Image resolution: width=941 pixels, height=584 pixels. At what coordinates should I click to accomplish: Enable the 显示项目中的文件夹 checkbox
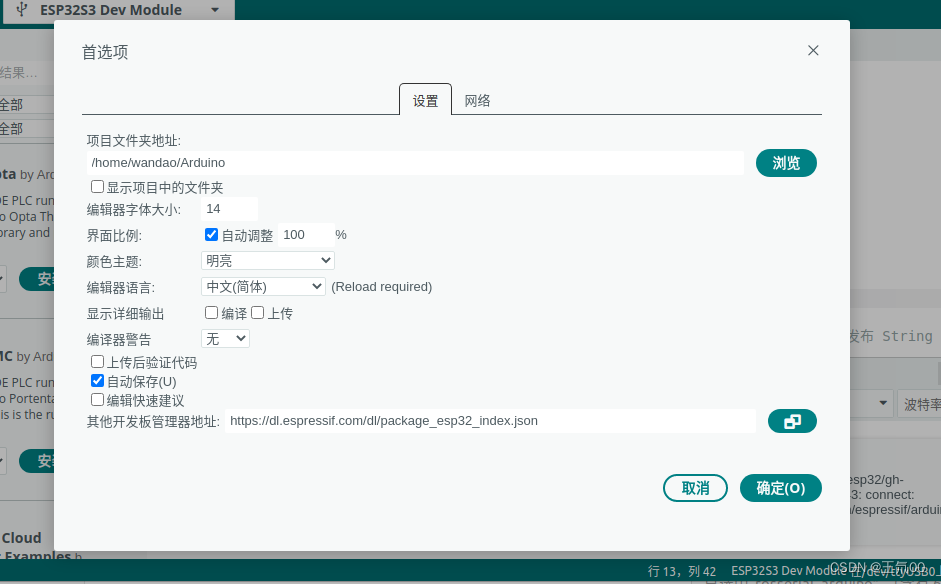pyautogui.click(x=97, y=186)
